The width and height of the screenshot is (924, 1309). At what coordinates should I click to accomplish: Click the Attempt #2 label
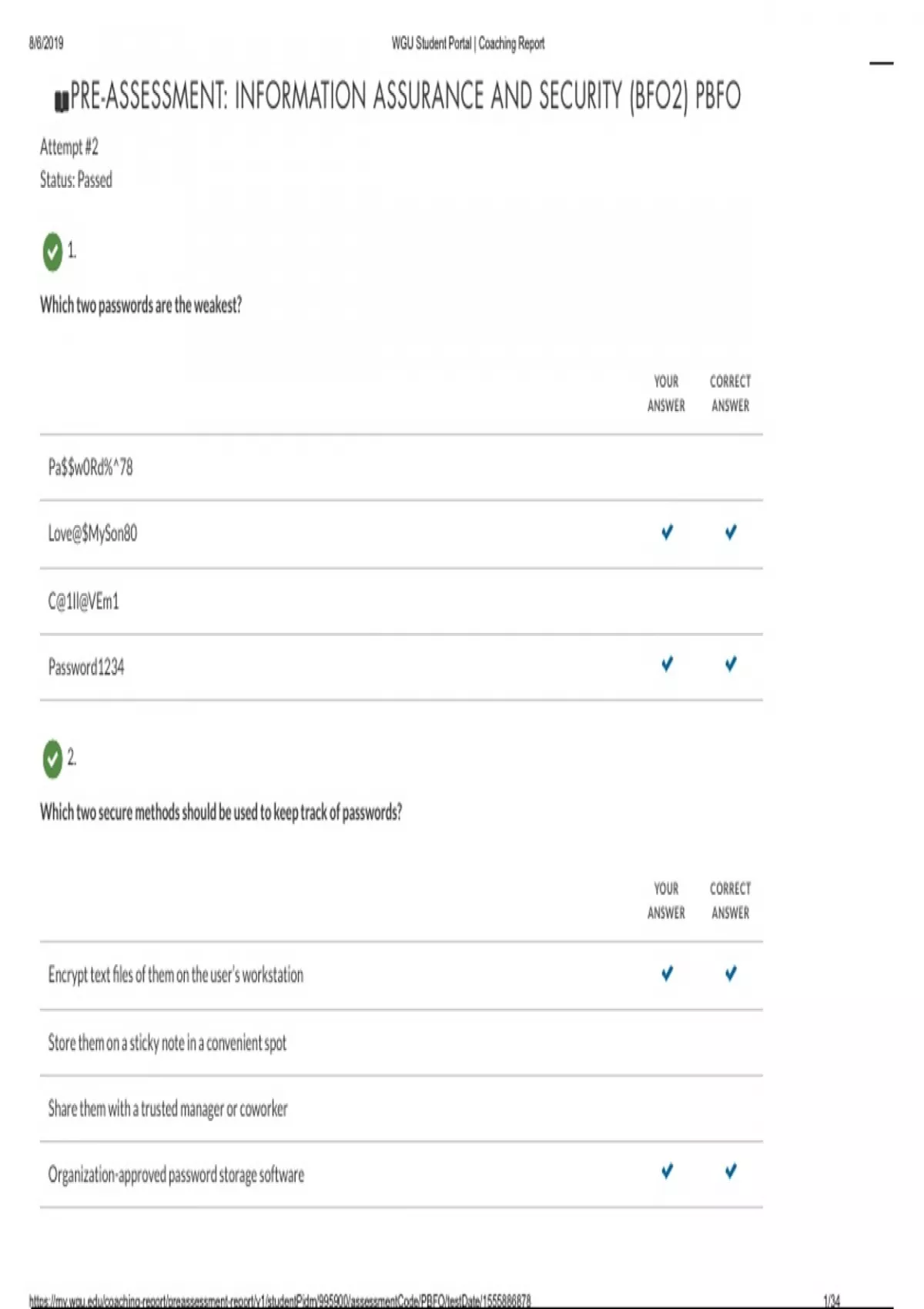69,147
